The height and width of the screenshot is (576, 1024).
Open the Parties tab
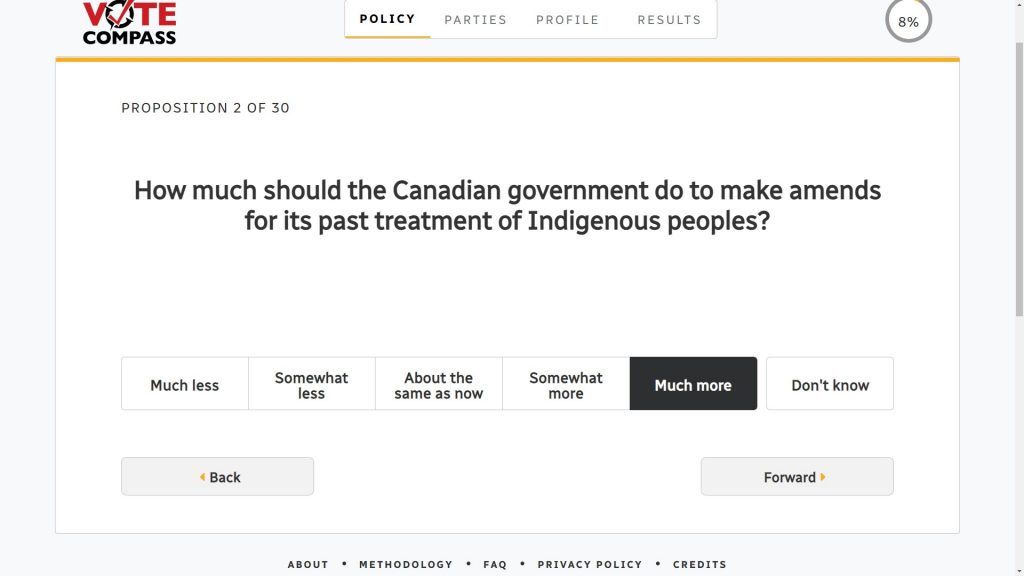[476, 19]
